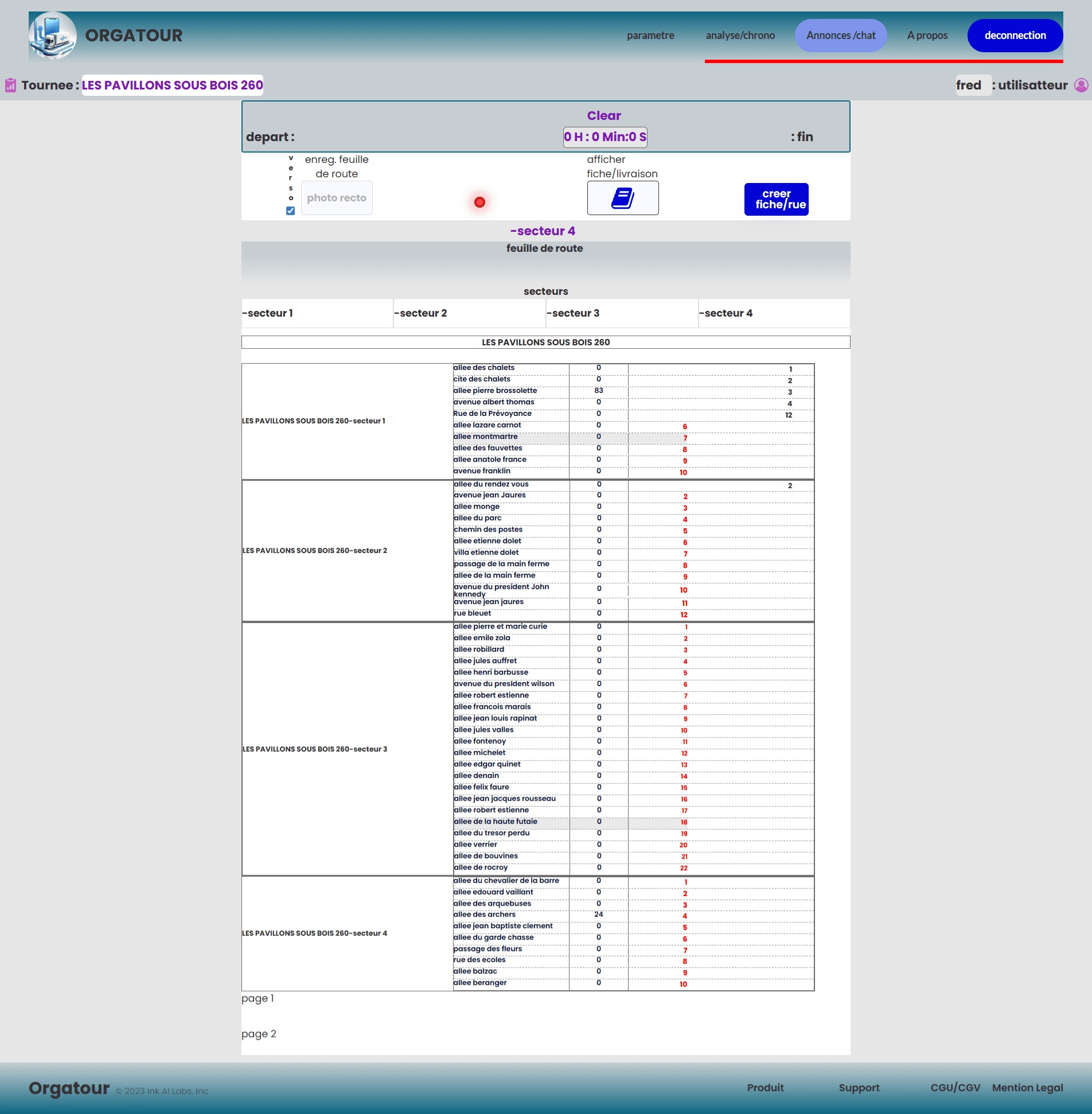
Task: Click the photo recto field
Action: 337,198
